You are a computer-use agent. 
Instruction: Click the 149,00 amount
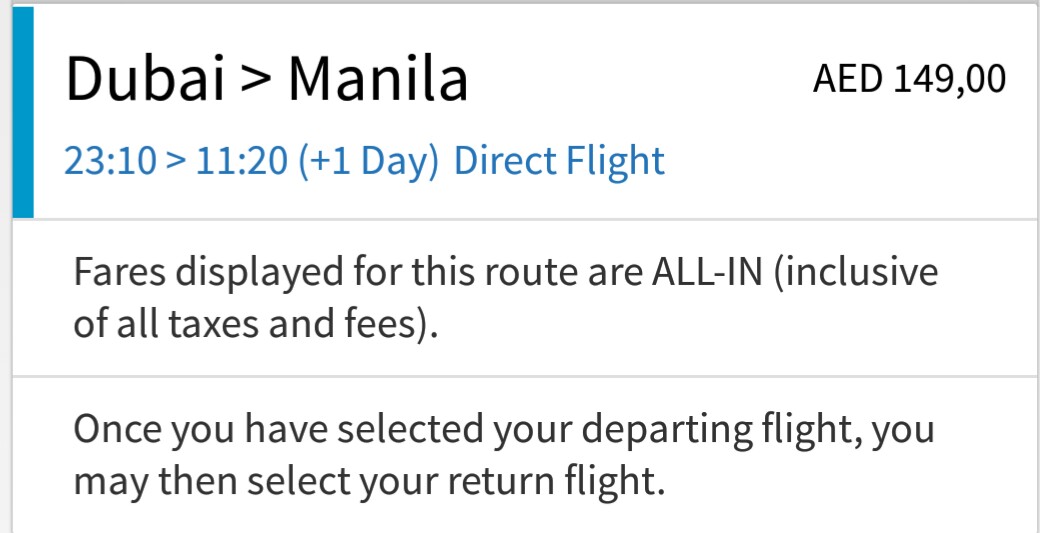coord(950,80)
